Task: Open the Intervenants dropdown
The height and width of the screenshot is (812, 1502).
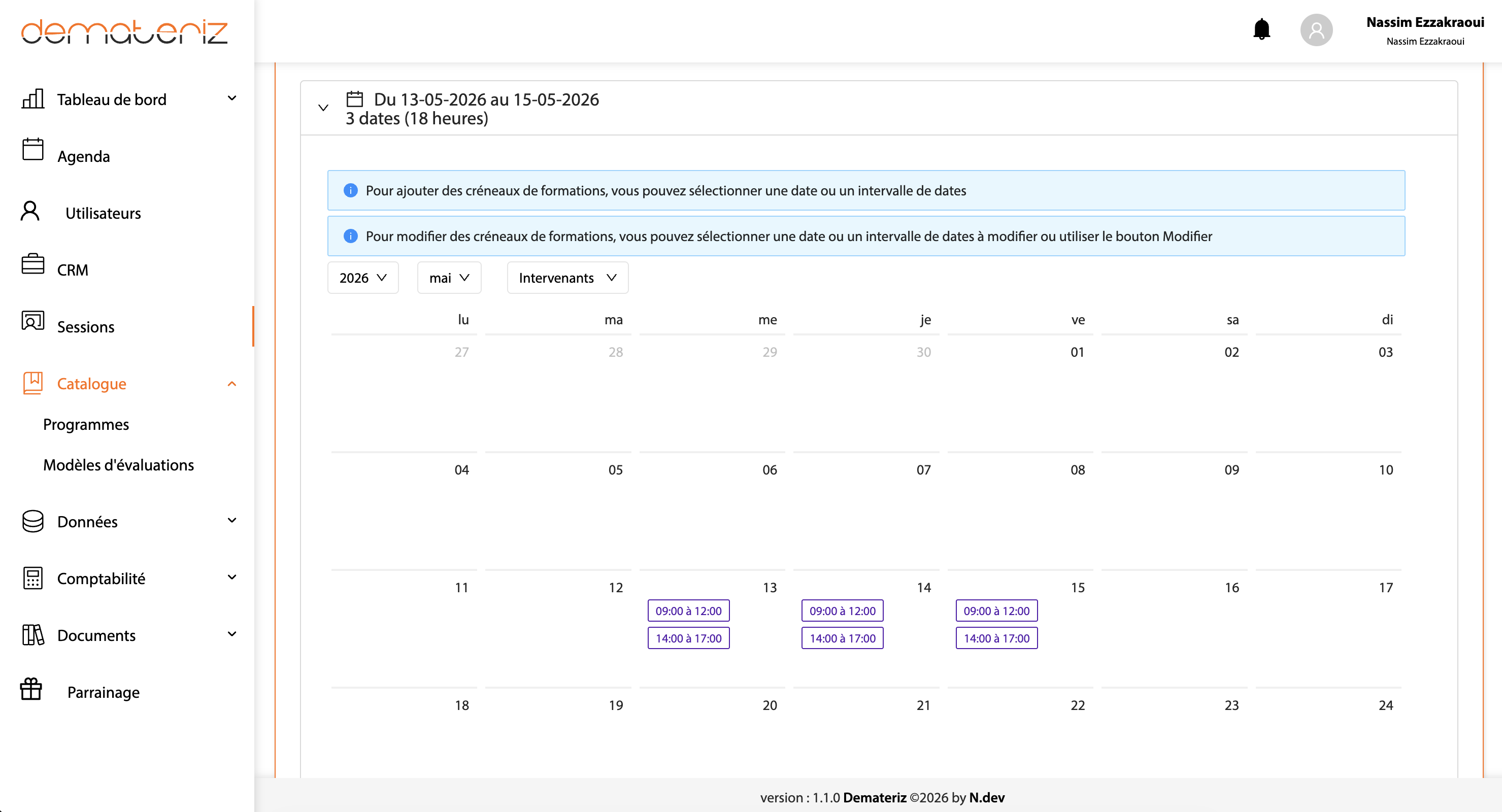Action: [568, 278]
